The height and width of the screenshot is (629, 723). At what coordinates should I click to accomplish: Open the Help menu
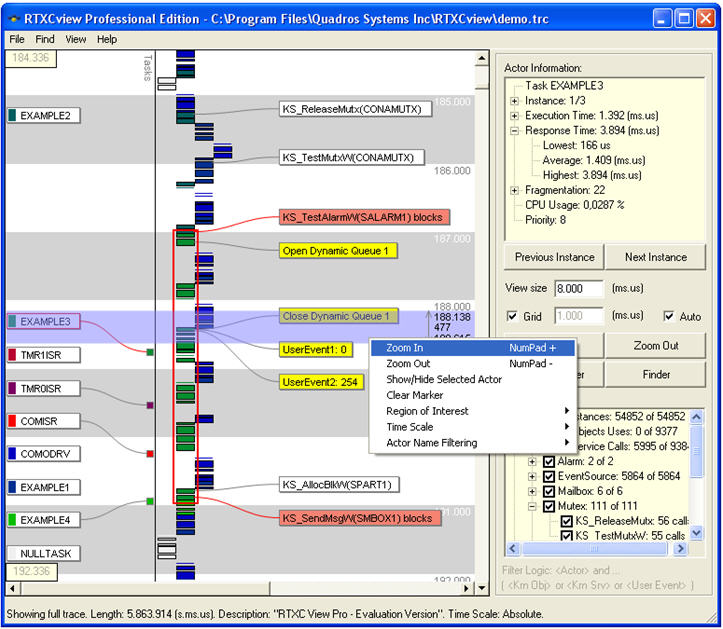tap(107, 39)
